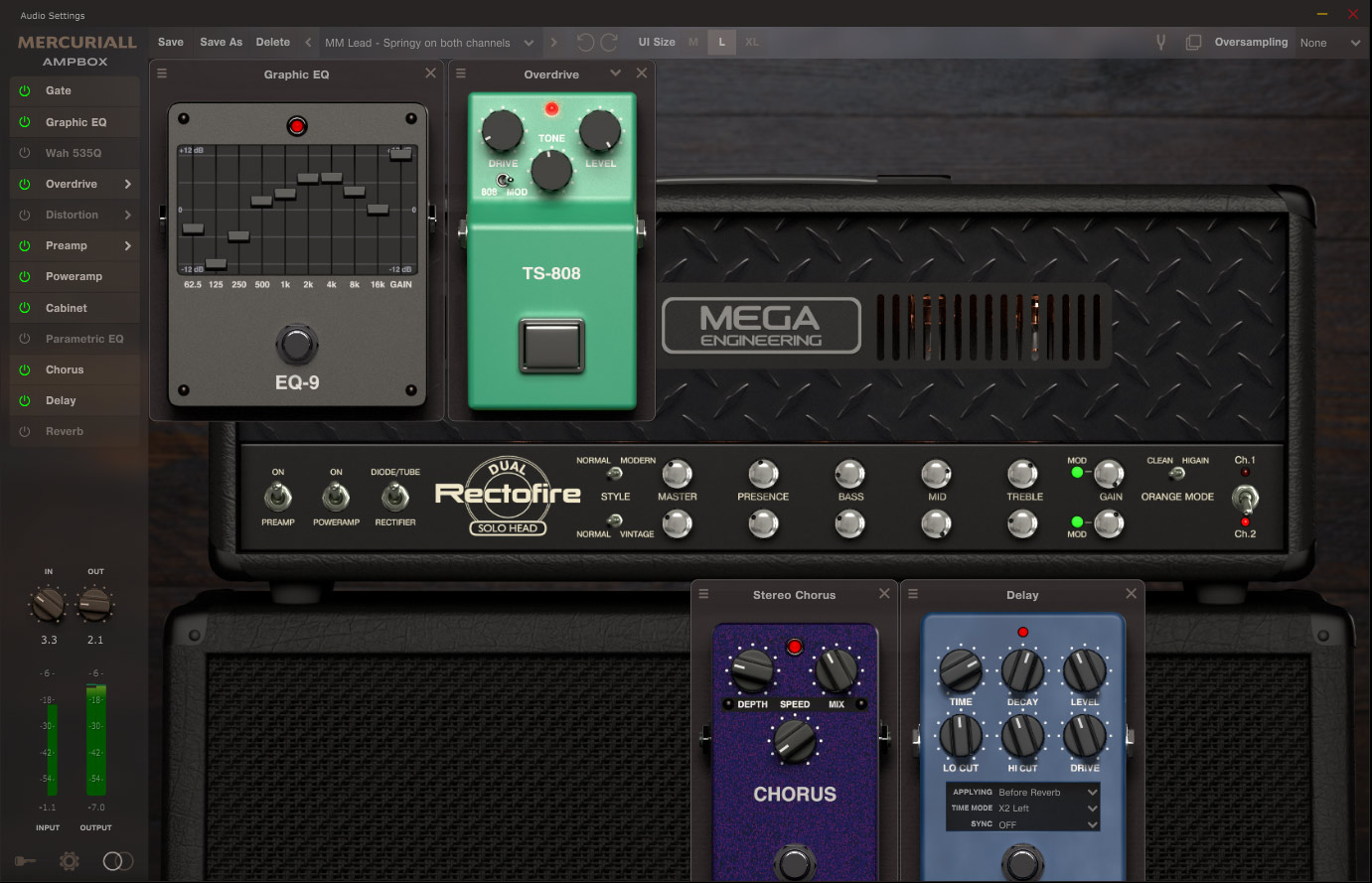Viewport: 1372px width, 883px height.
Task: Close the Stereo Chorus pedal panel
Action: pos(884,594)
